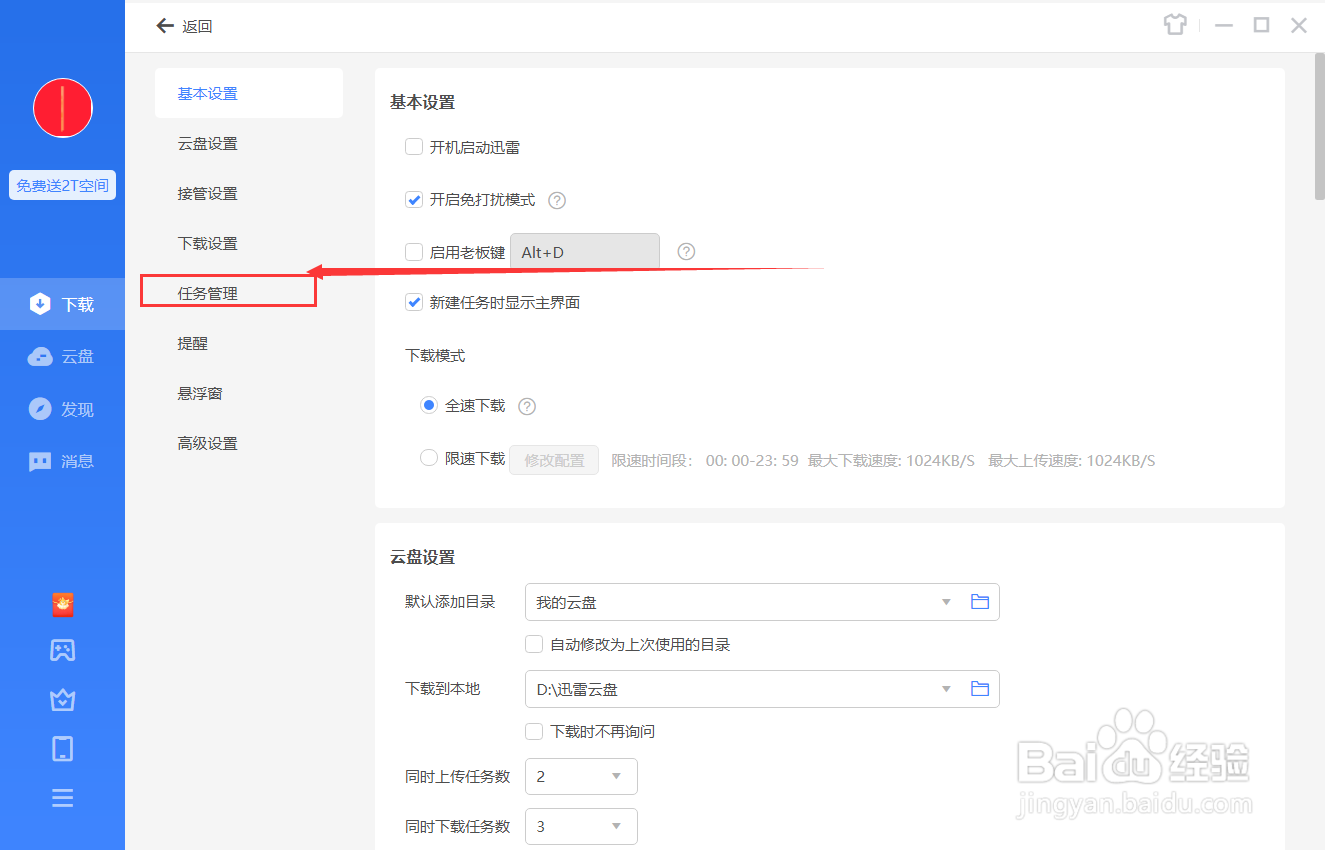Select 基本设置 in settings menu
This screenshot has height=850, width=1325.
[x=249, y=93]
